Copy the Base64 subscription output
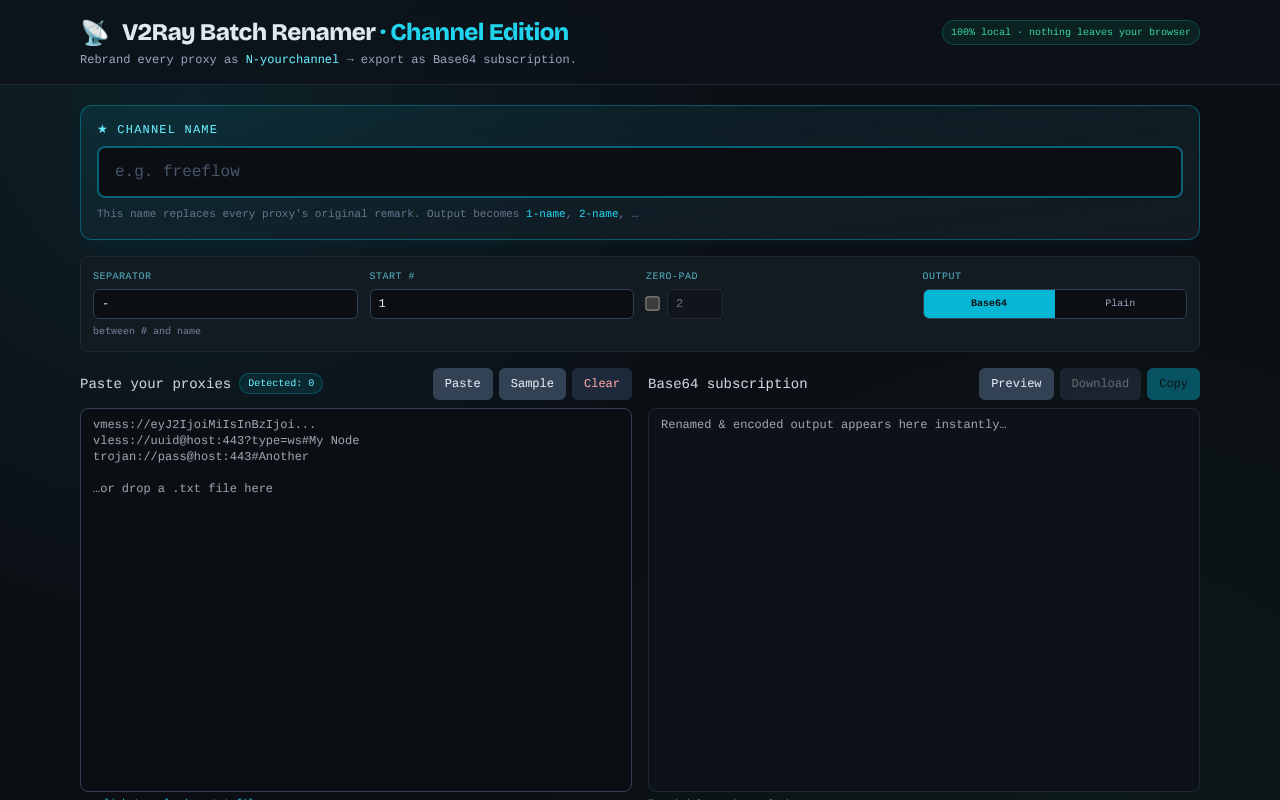The image size is (1280, 800). click(1173, 384)
